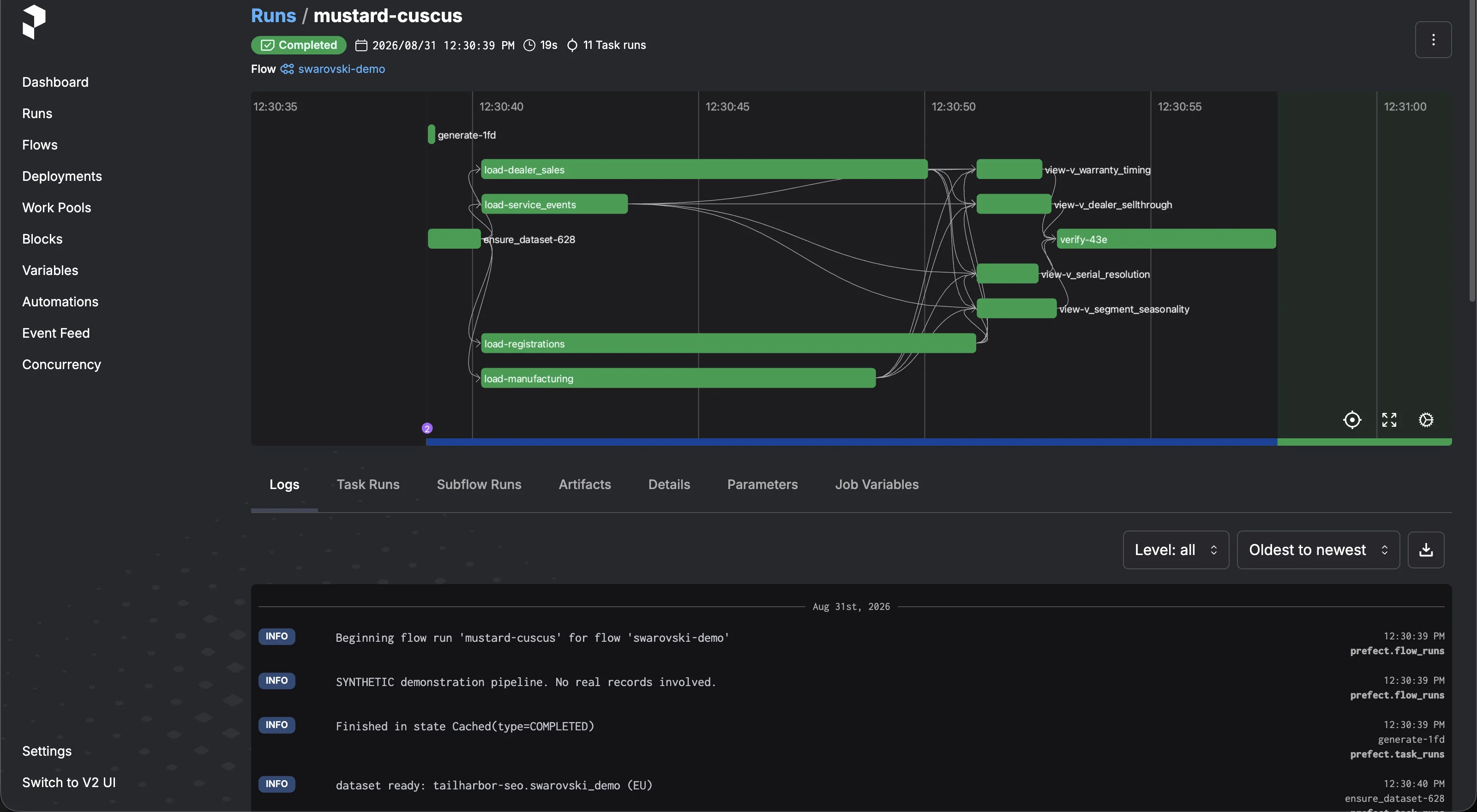Screen dimensions: 1477x812
Task: Click the generate-1fd label in log row
Action: (x=1411, y=739)
